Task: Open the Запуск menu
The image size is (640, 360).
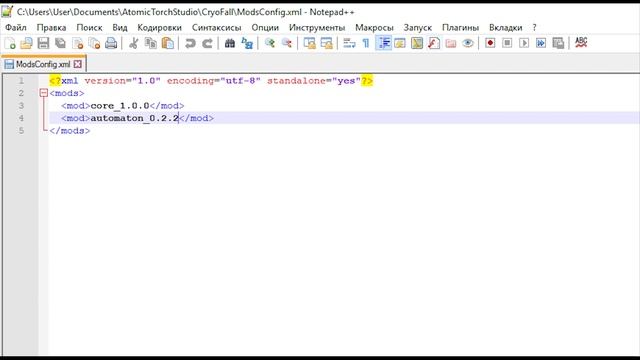Action: (x=418, y=27)
